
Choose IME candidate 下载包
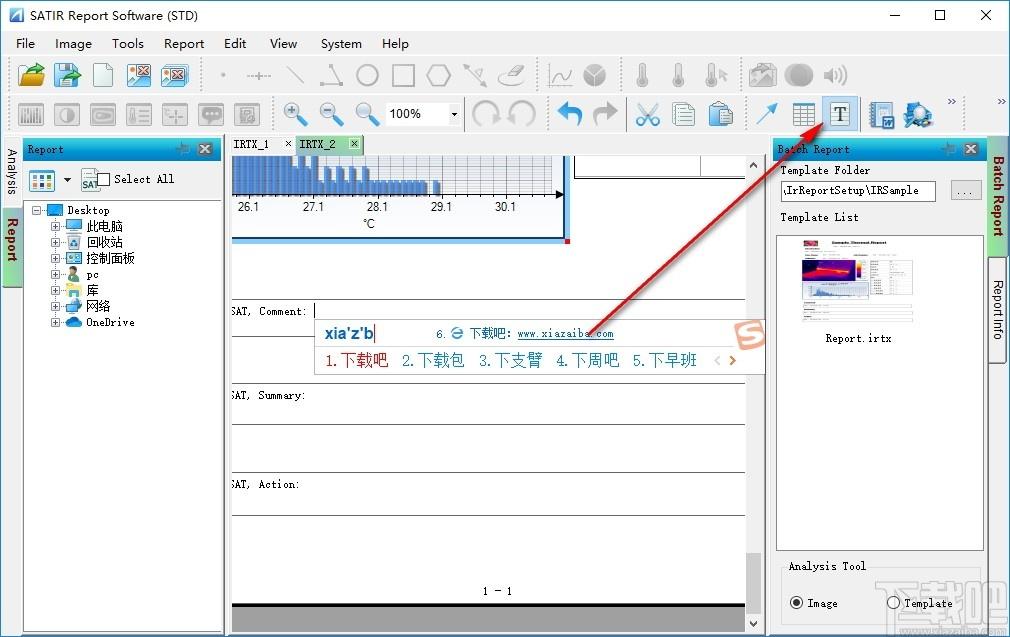[433, 360]
